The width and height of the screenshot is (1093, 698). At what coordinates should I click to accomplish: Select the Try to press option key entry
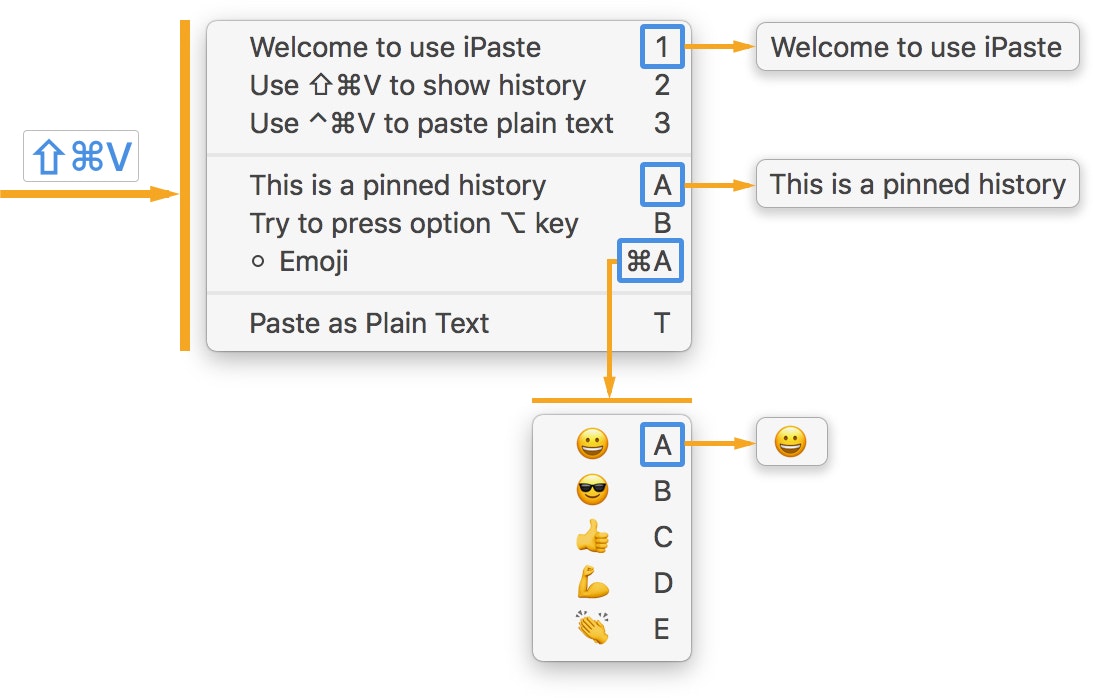click(414, 222)
